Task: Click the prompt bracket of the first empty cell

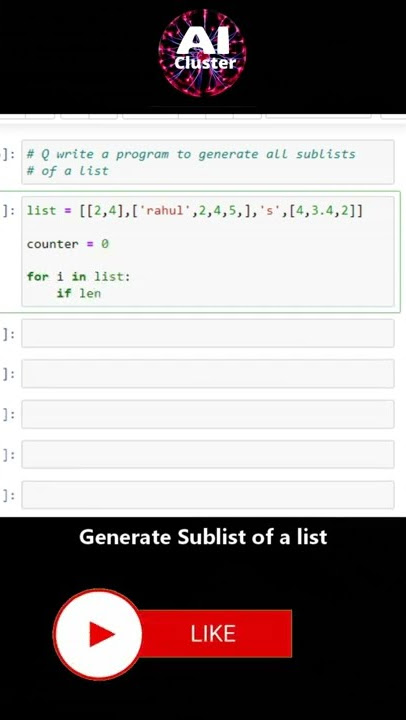Action: 8,334
